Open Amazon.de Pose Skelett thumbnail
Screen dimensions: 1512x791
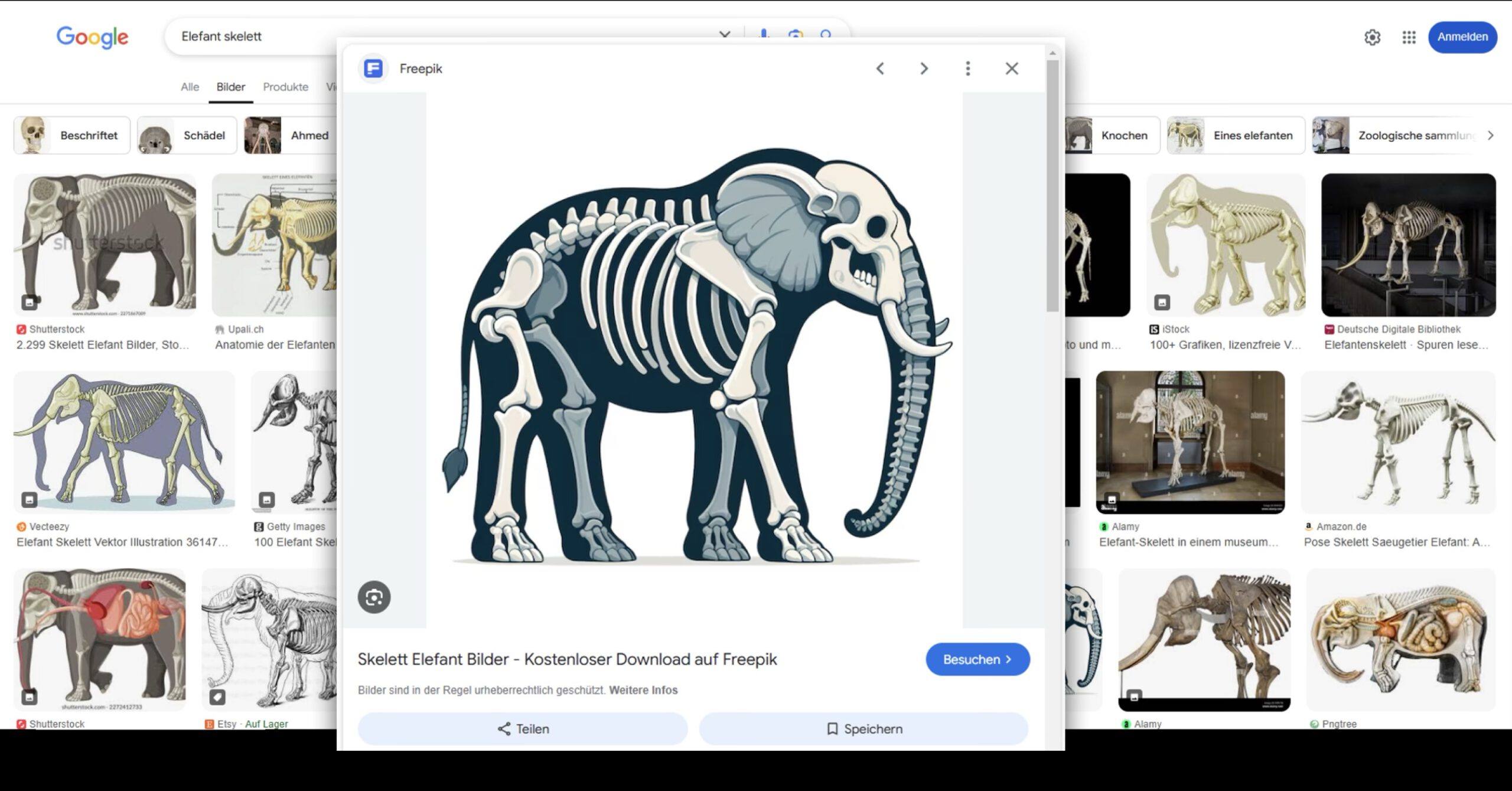click(x=1398, y=442)
